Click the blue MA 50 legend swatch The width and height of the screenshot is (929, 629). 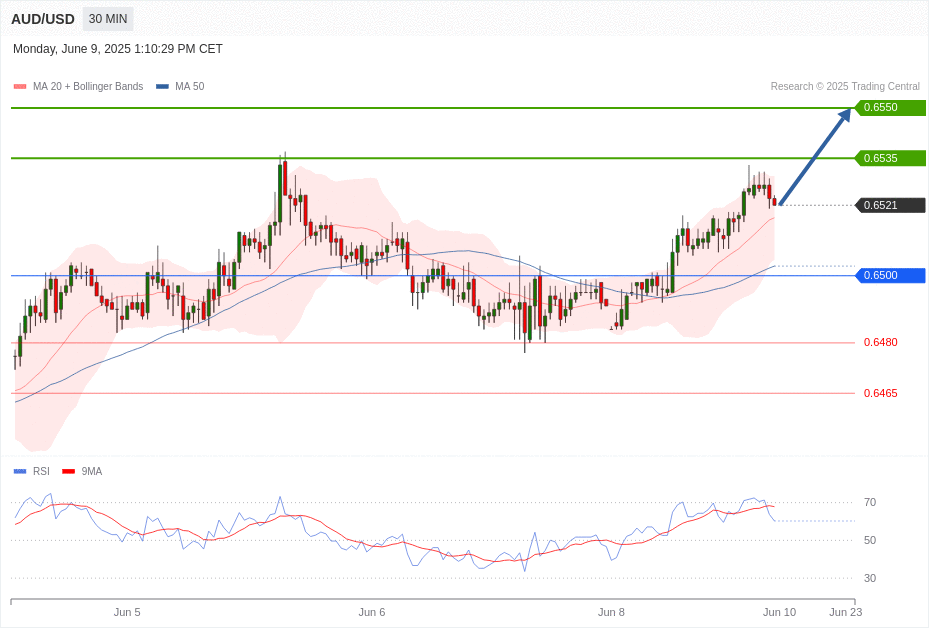pyautogui.click(x=162, y=86)
